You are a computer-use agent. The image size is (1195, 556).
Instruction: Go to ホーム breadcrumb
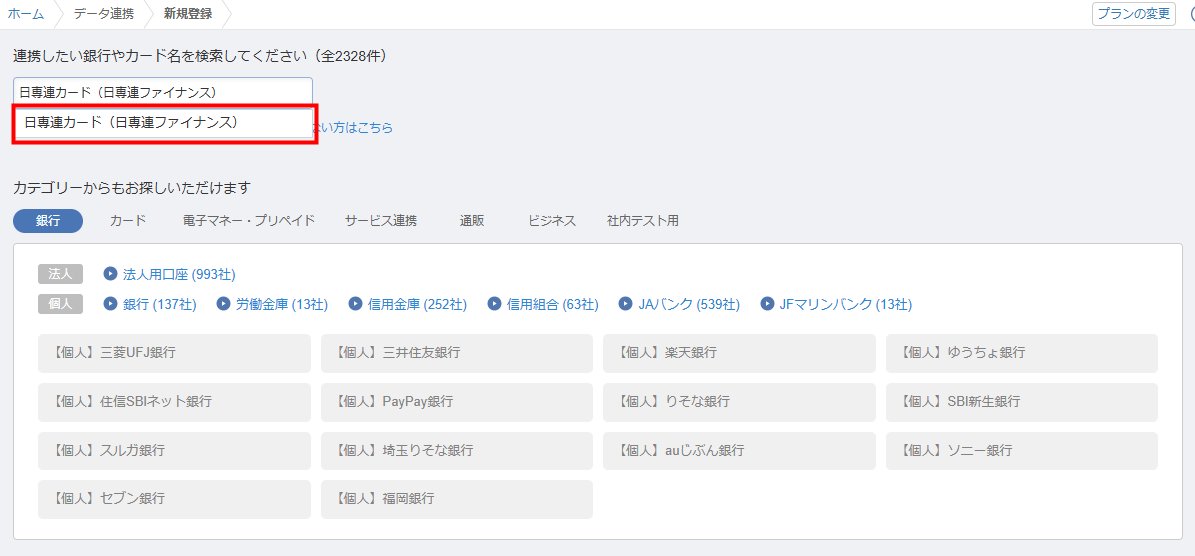pyautogui.click(x=26, y=14)
